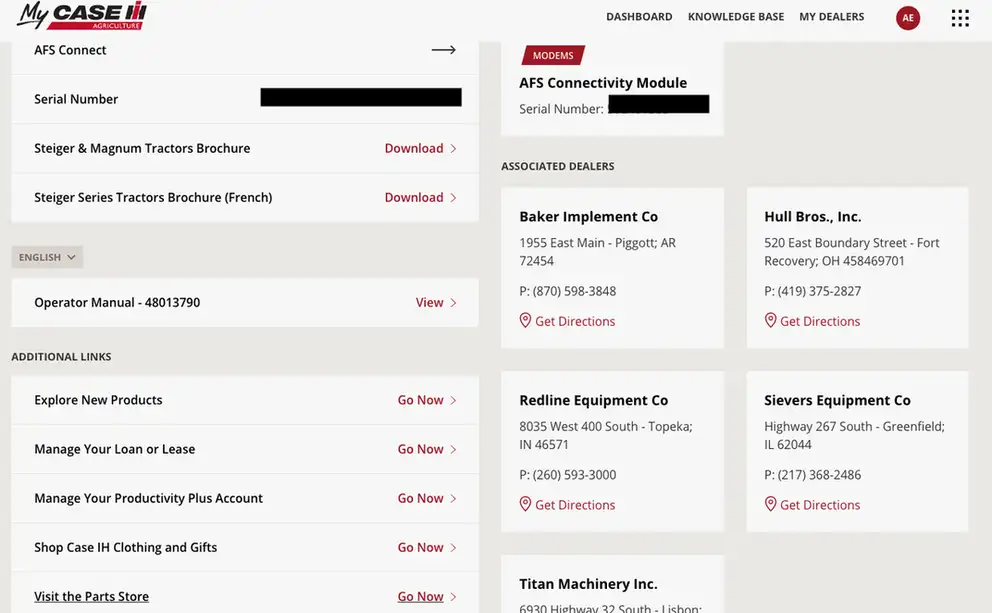Viewport: 992px width, 613px height.
Task: Click the Explore New Products label
Action: [x=98, y=400]
